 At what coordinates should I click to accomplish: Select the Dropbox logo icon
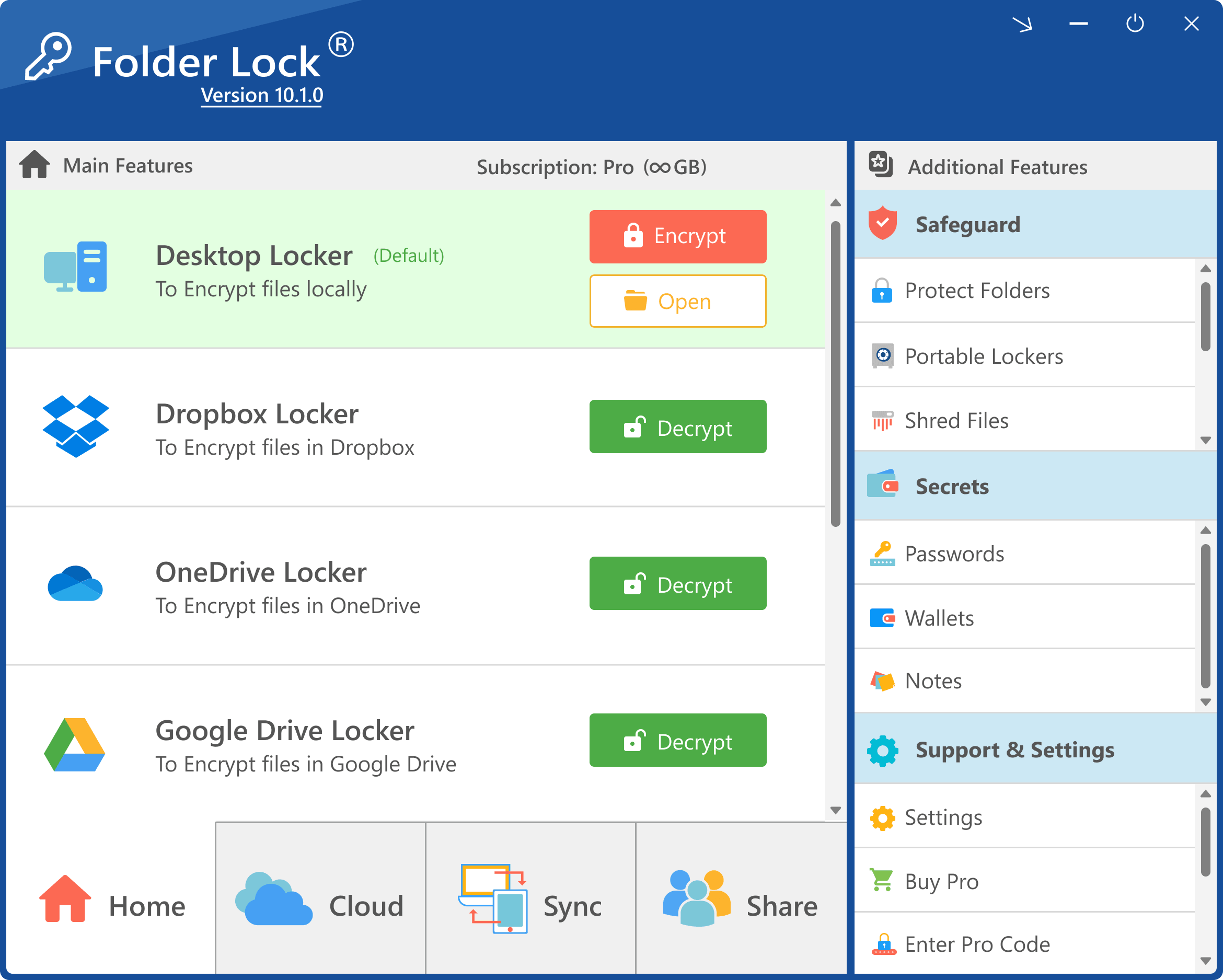(75, 426)
